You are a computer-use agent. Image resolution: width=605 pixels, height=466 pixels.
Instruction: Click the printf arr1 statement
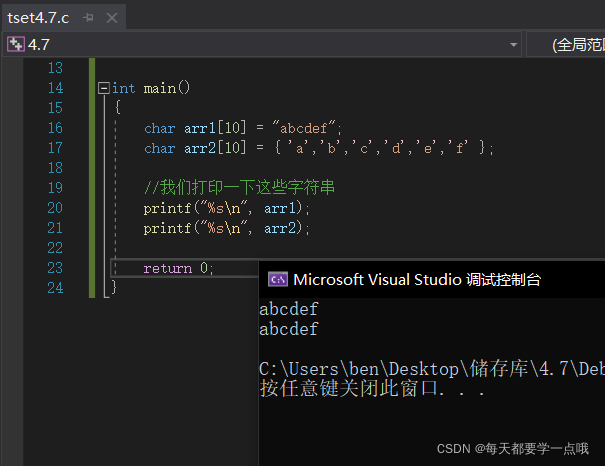click(x=227, y=208)
